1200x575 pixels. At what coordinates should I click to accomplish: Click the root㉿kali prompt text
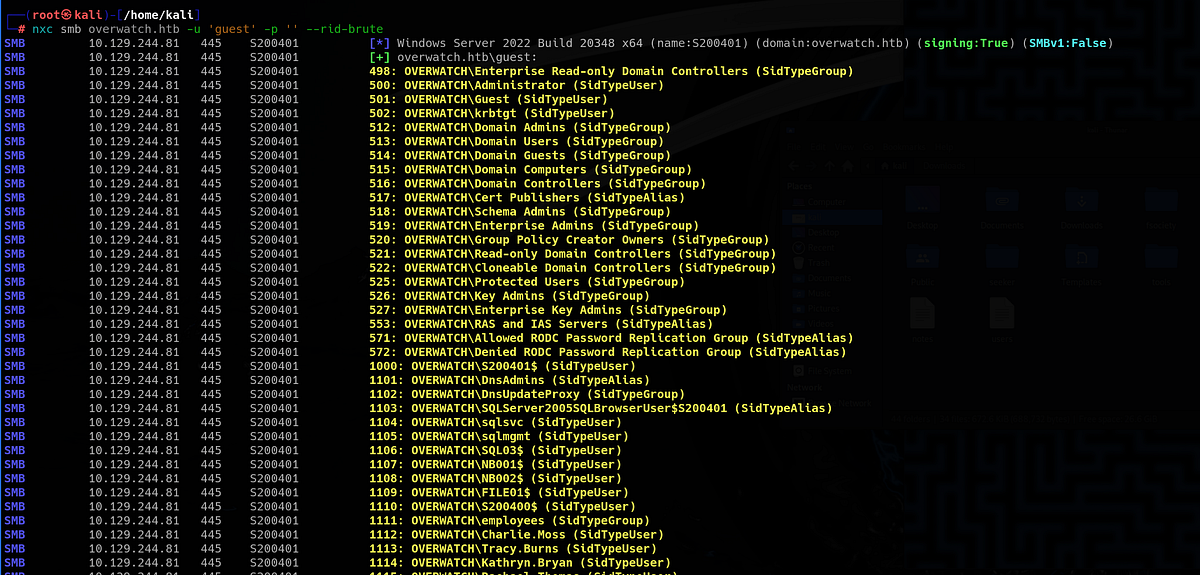coord(65,13)
